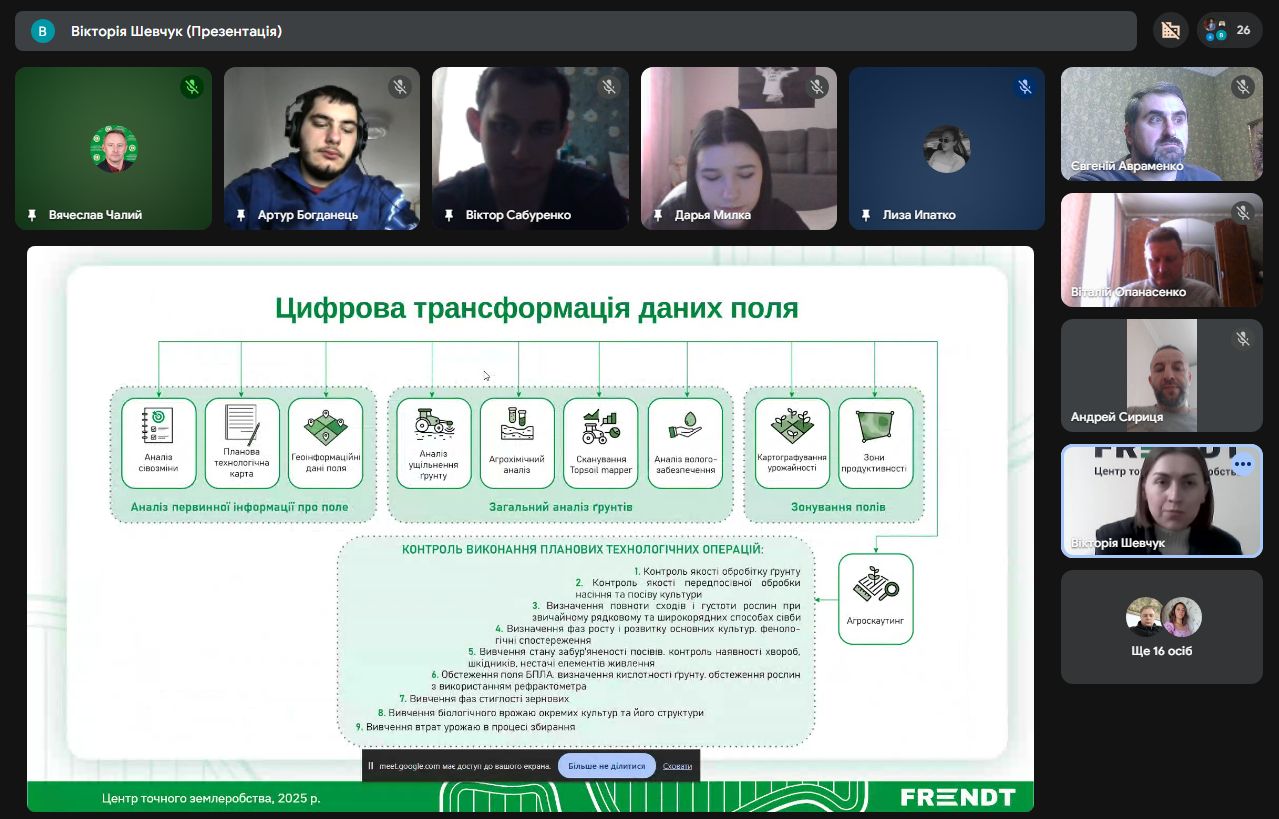Viewport: 1279px width, 819px height.
Task: Click the crossed-out organization icon in top bar
Action: [x=1170, y=30]
